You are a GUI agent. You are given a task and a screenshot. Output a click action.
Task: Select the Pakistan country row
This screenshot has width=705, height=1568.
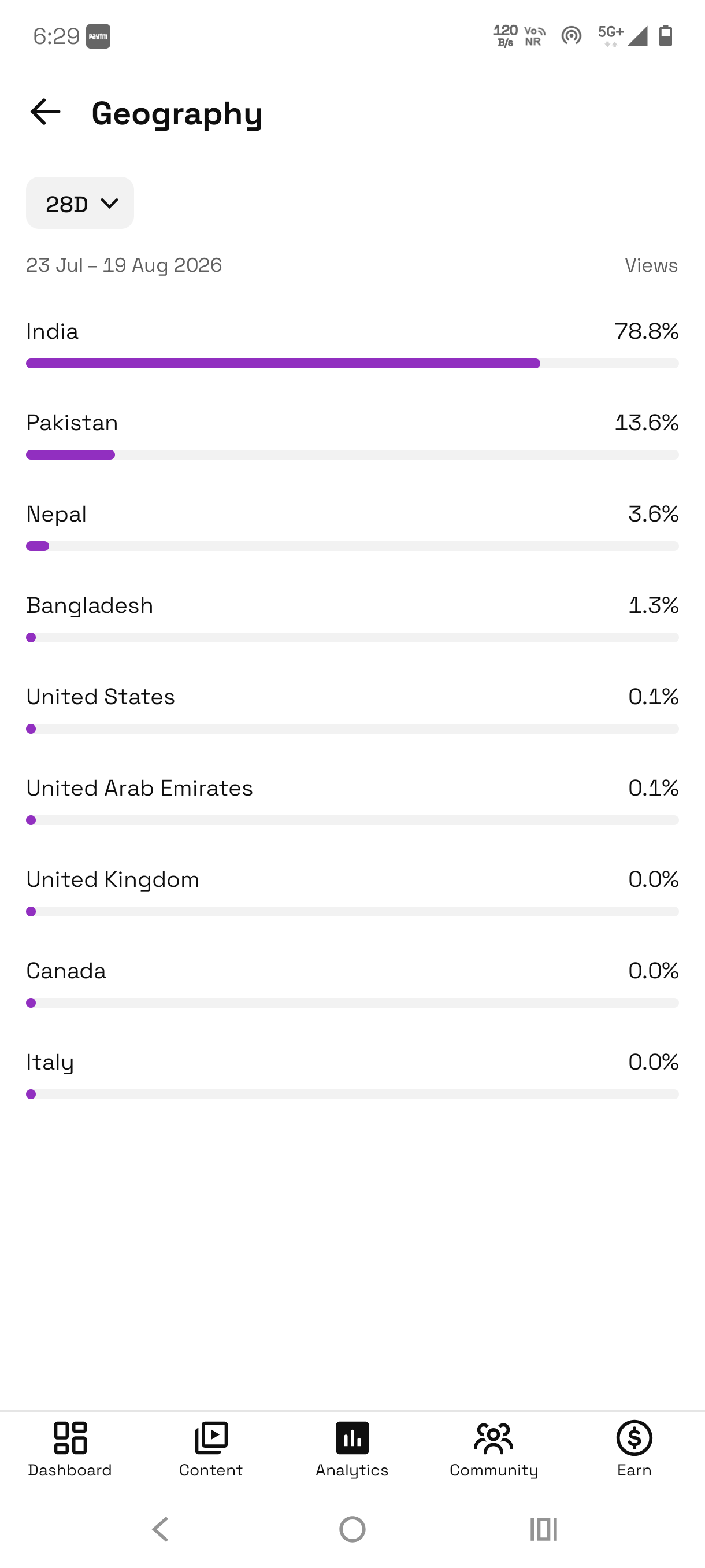pos(352,435)
